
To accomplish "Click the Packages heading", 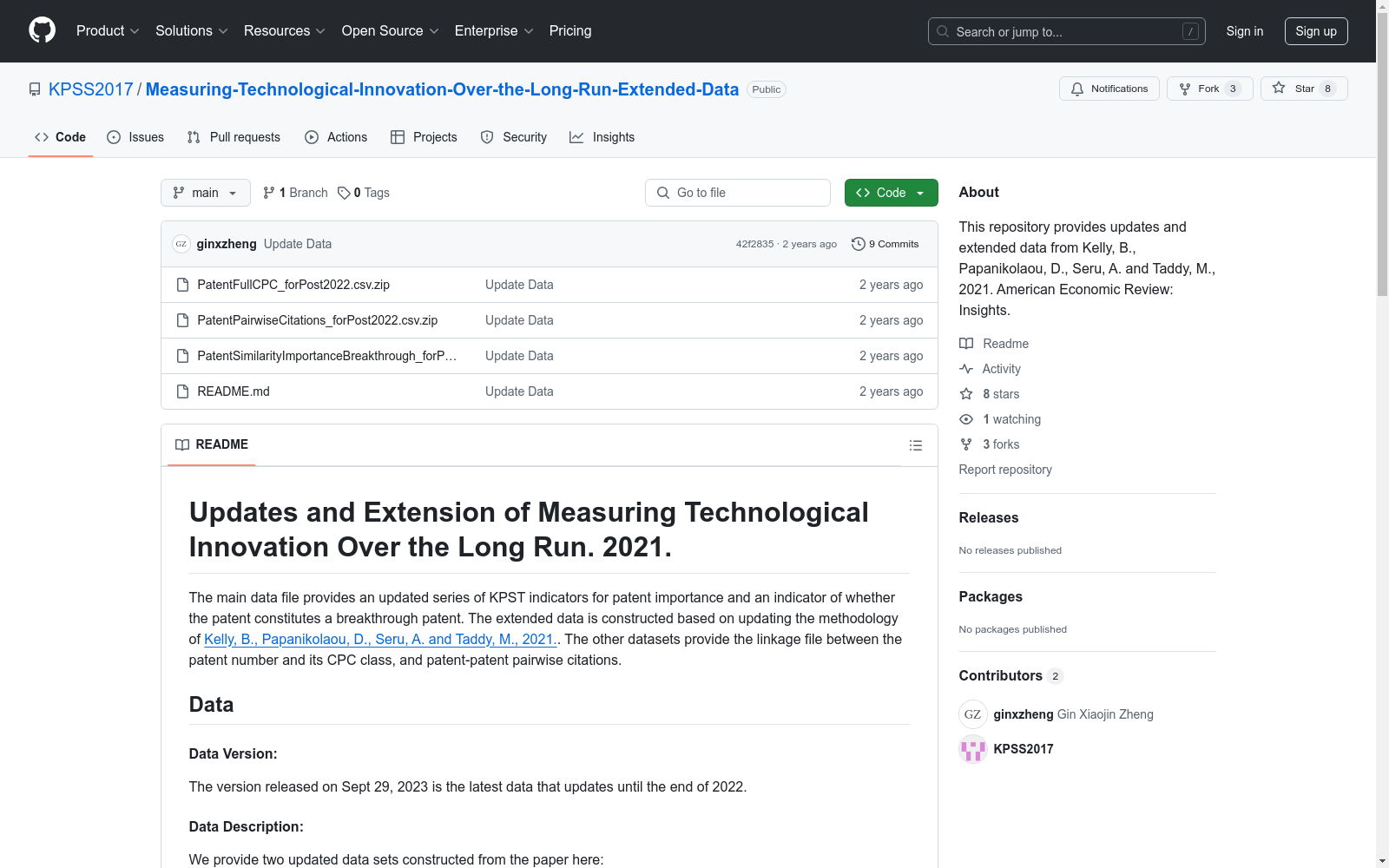I will click(x=991, y=596).
